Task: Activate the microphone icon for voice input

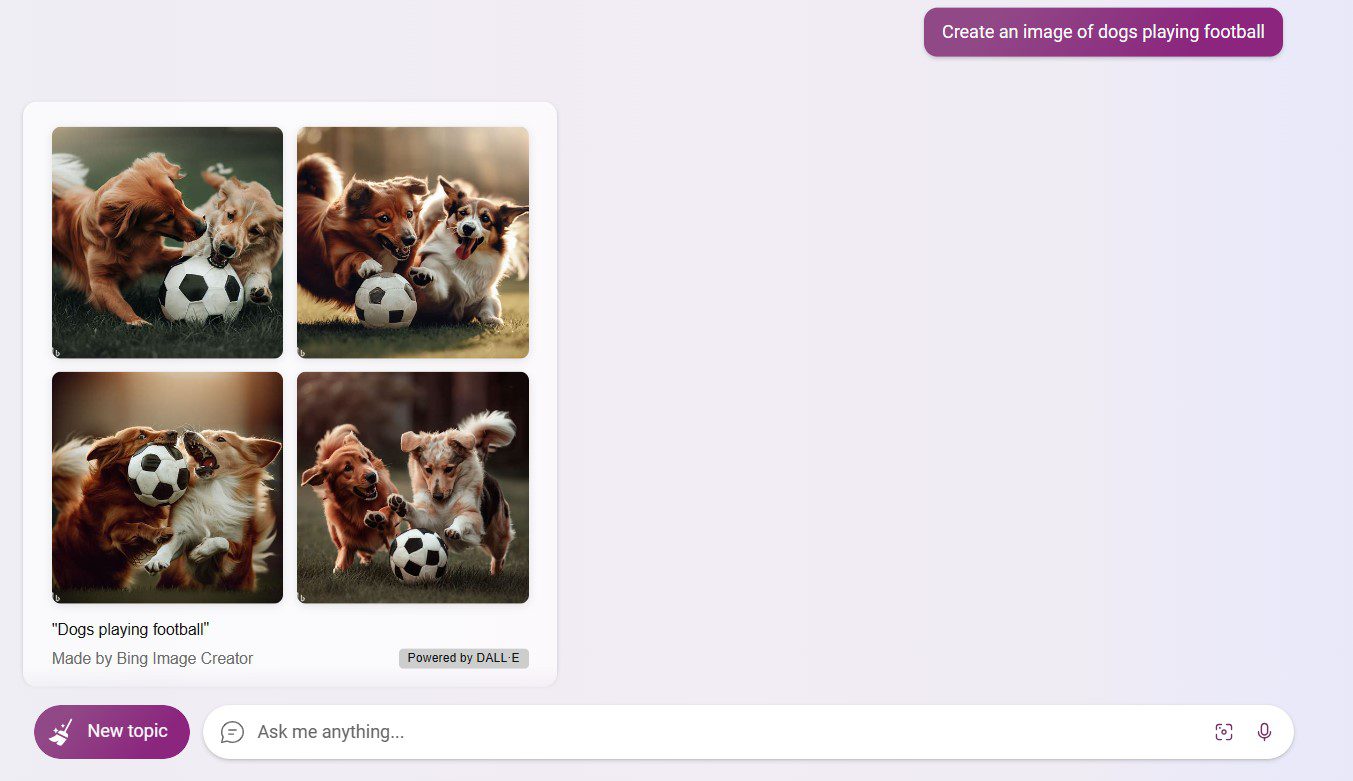Action: 1264,731
